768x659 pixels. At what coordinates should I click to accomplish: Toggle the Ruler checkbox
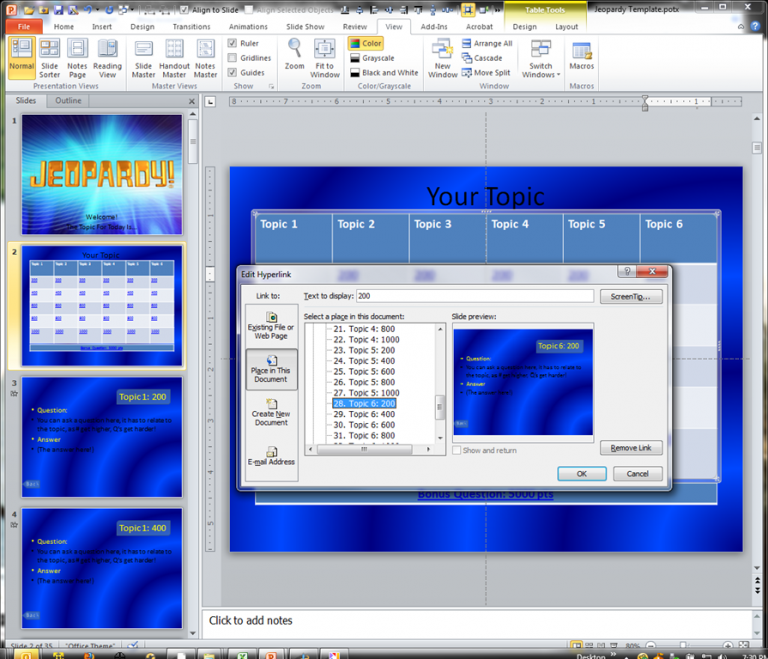(x=232, y=43)
